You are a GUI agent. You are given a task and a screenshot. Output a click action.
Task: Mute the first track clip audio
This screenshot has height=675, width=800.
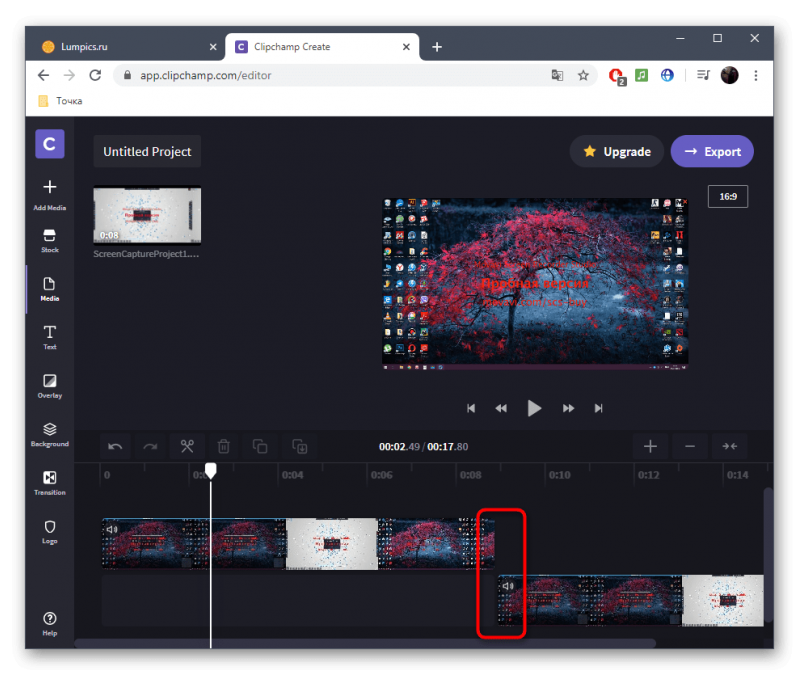[x=112, y=529]
